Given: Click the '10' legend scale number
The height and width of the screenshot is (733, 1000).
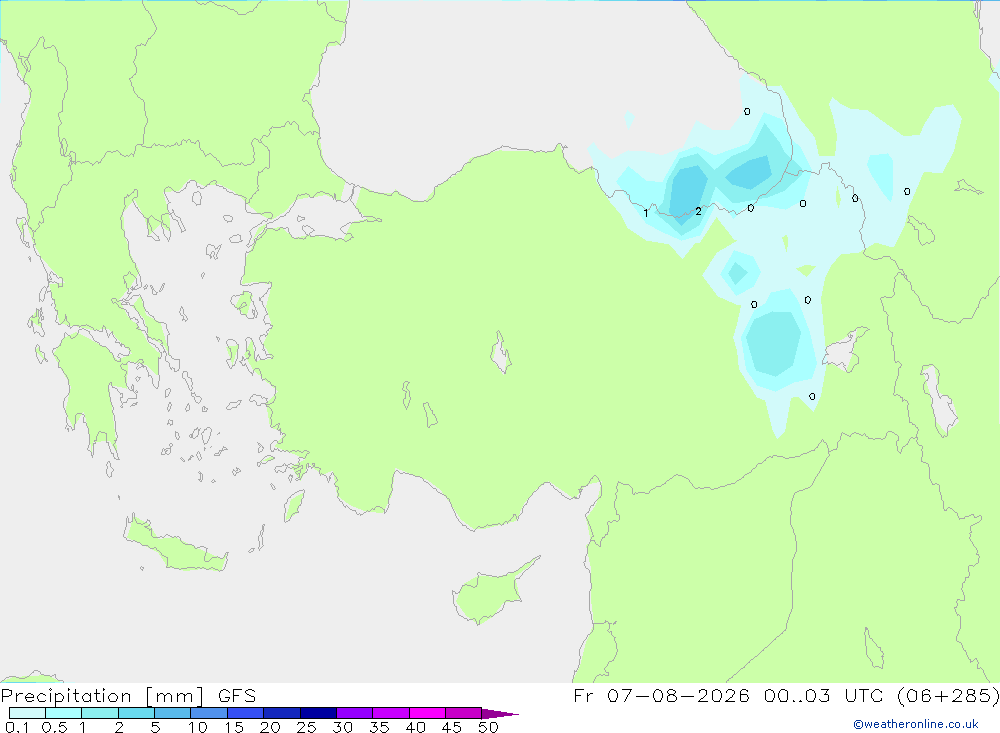Looking at the screenshot, I should point(198,727).
